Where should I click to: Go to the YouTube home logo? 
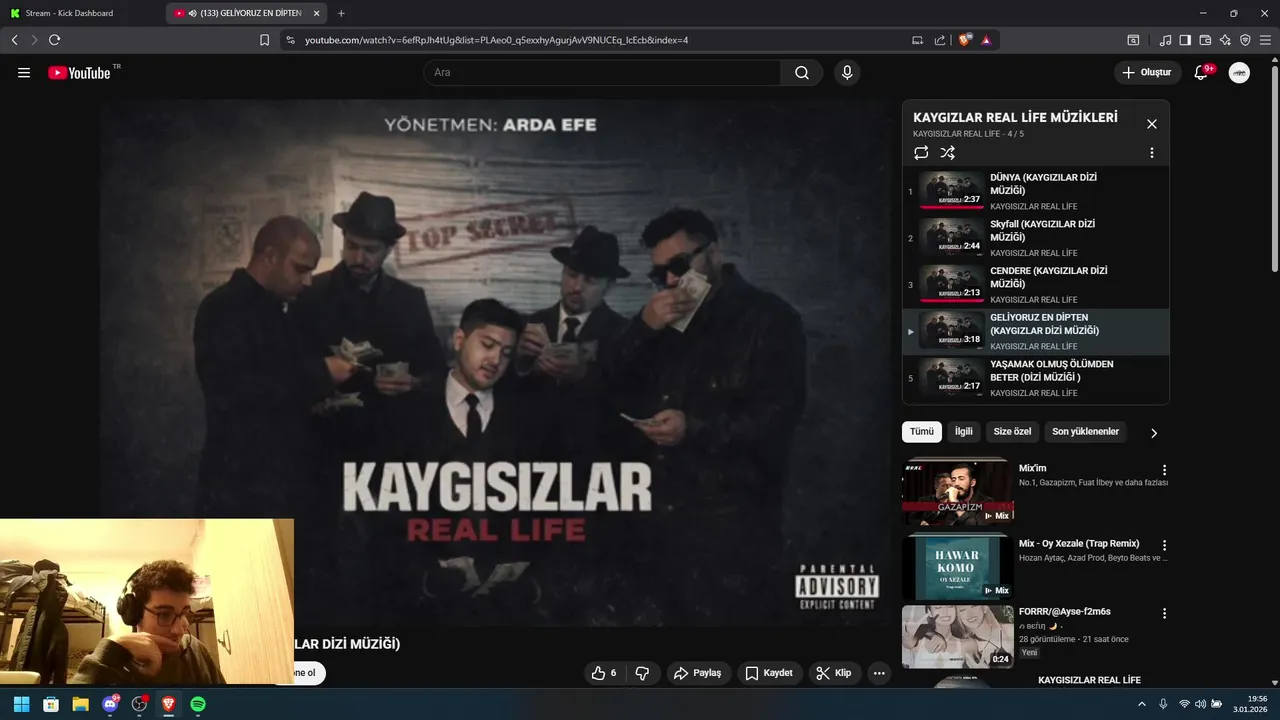(x=79, y=72)
